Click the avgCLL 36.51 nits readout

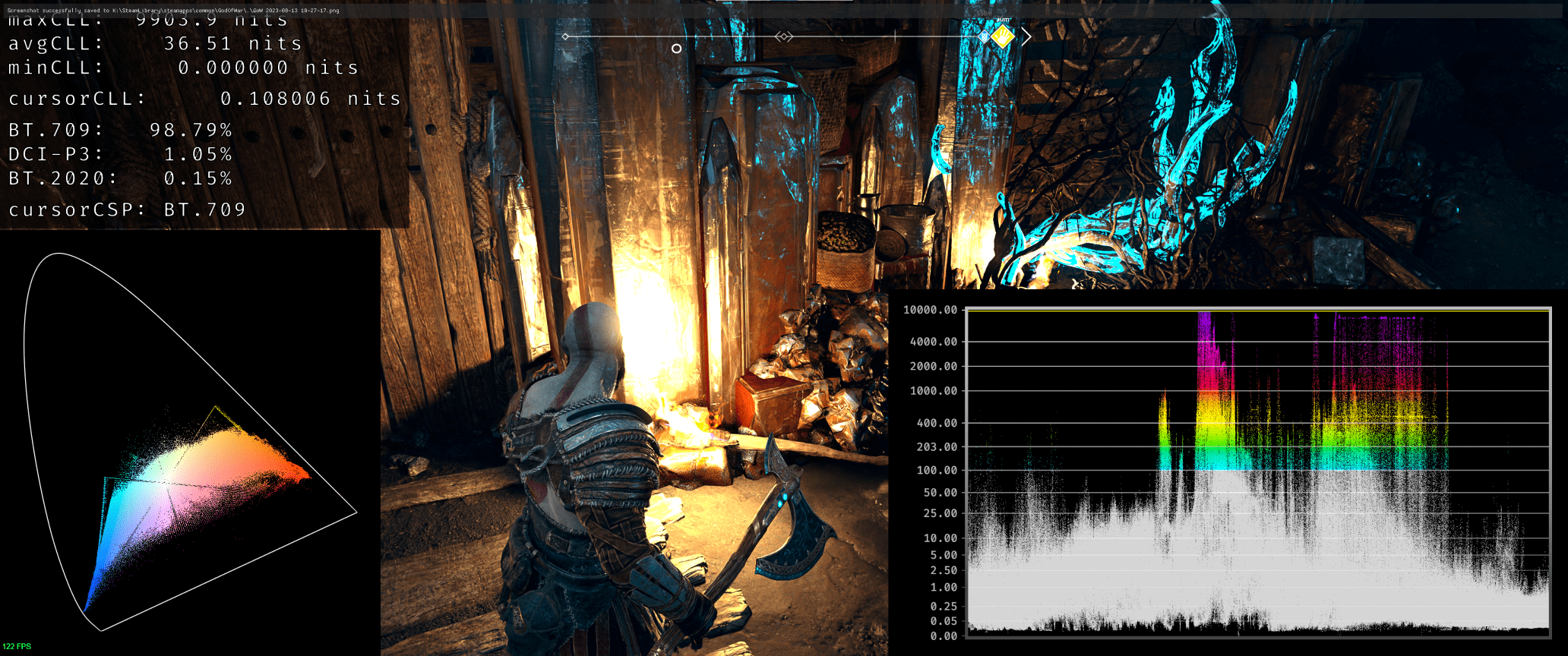pyautogui.click(x=156, y=44)
